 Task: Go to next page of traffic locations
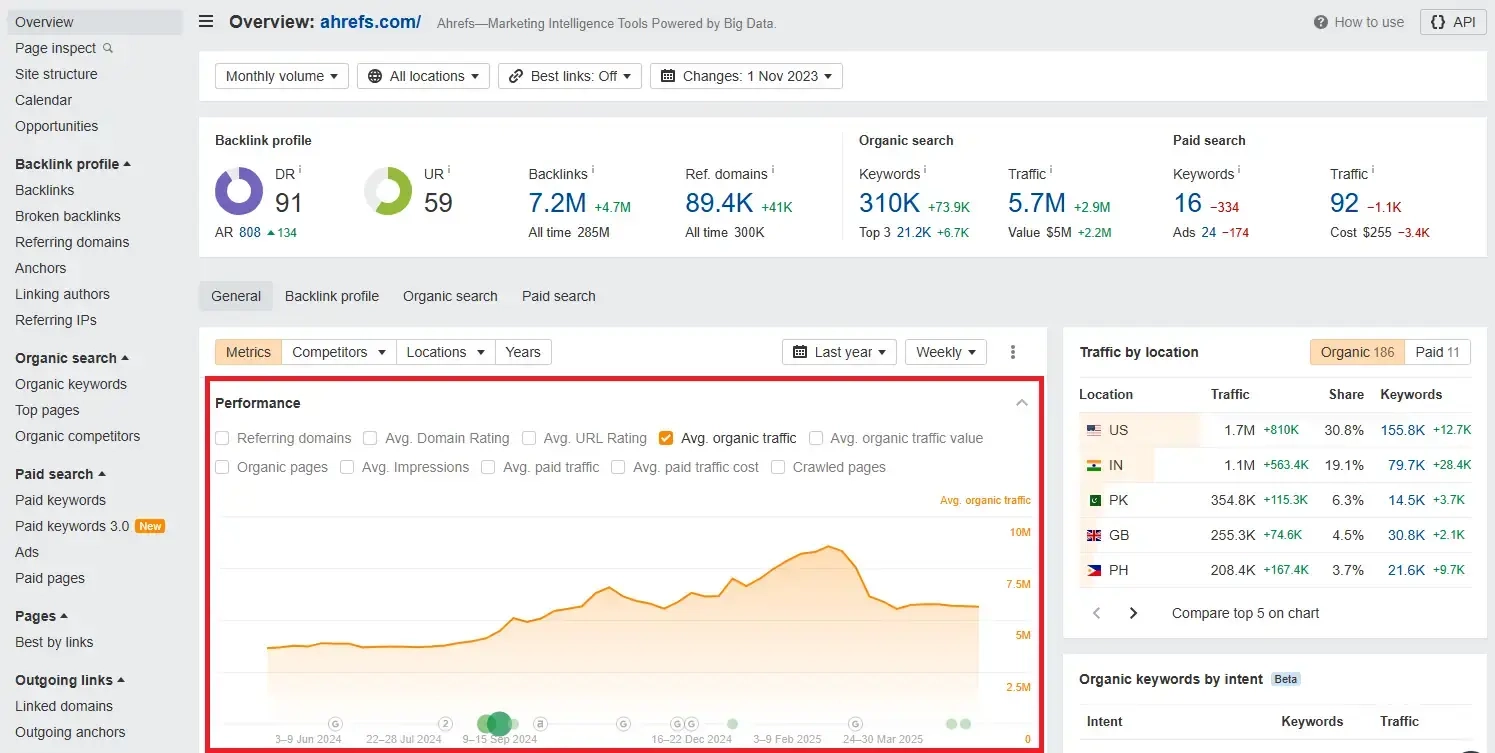pos(1133,613)
